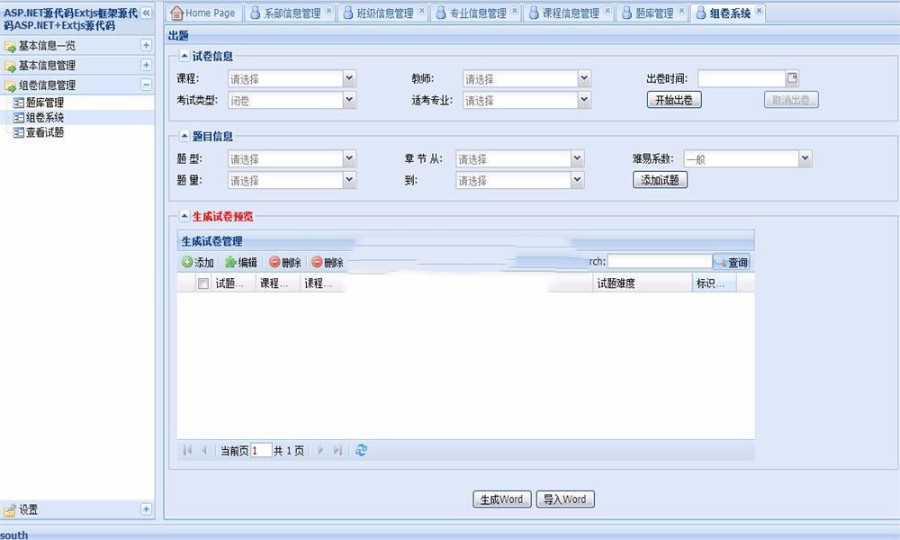Click the first red 删除 delete icon
Screen dimensions: 900x540
point(274,262)
